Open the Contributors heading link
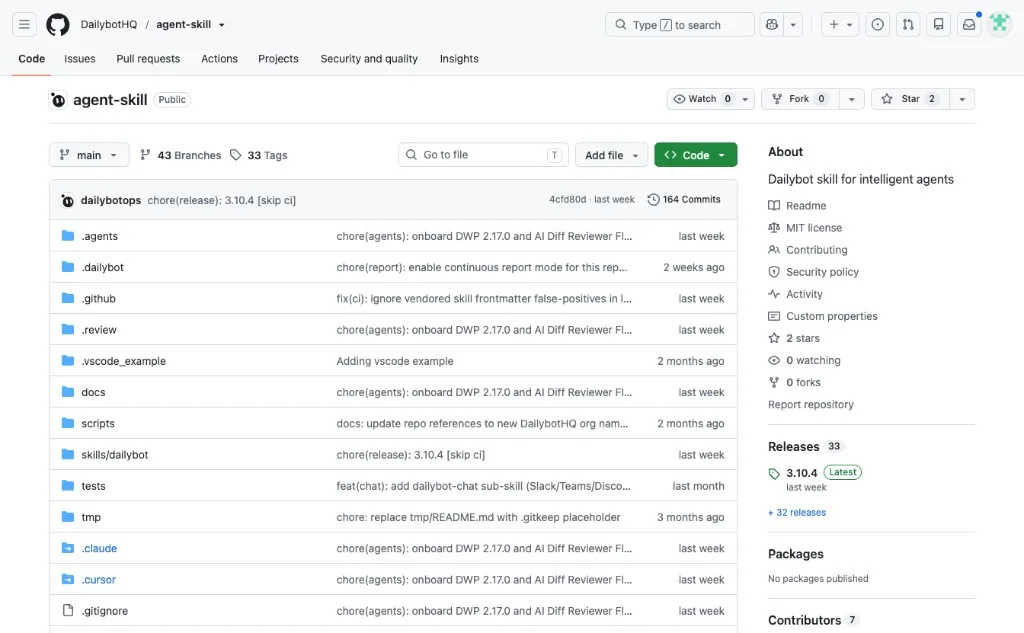Viewport: 1024px width, 633px height. pos(805,621)
